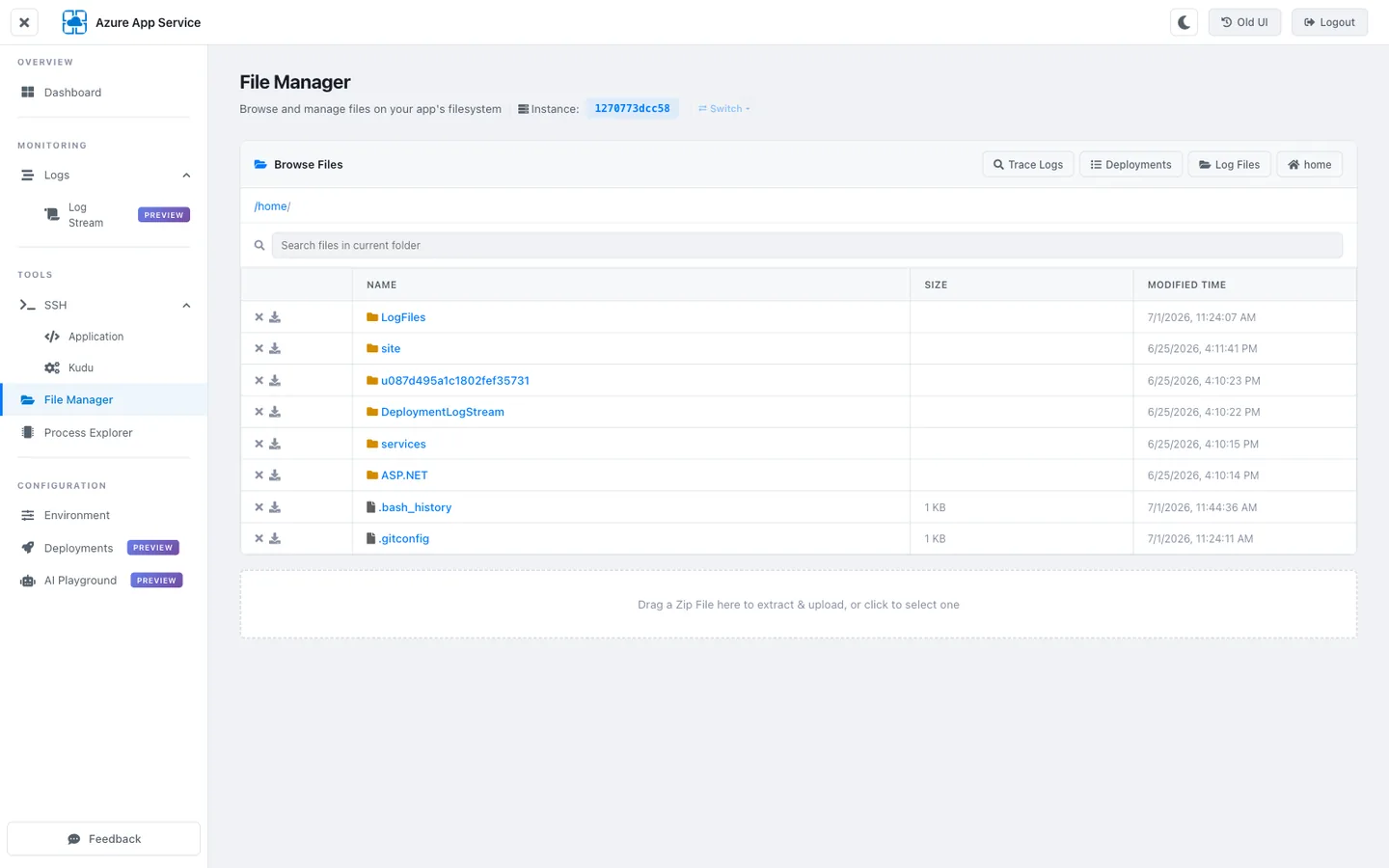
Task: Delete the services folder
Action: (259, 444)
